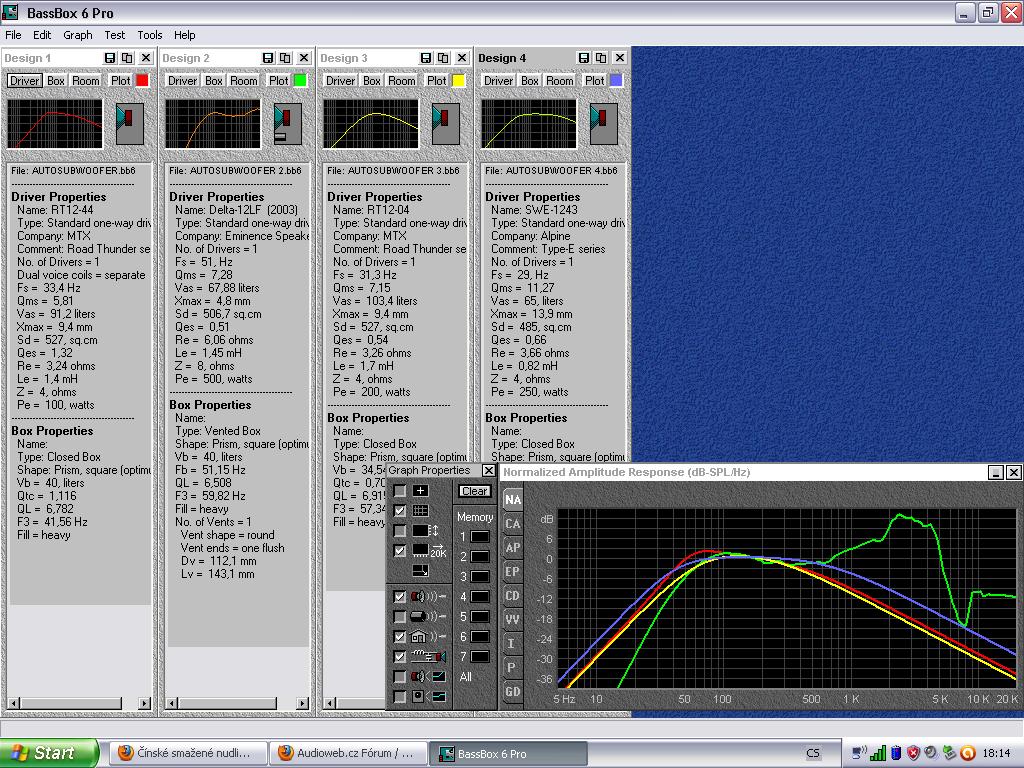Click the Driver button in Design 4

tap(498, 80)
